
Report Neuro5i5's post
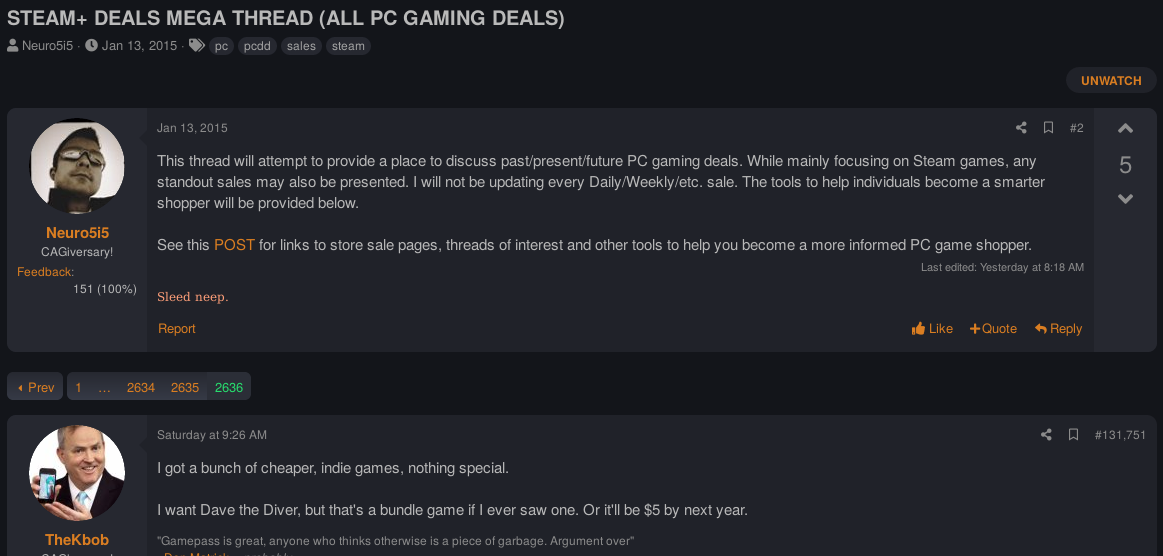tap(177, 328)
